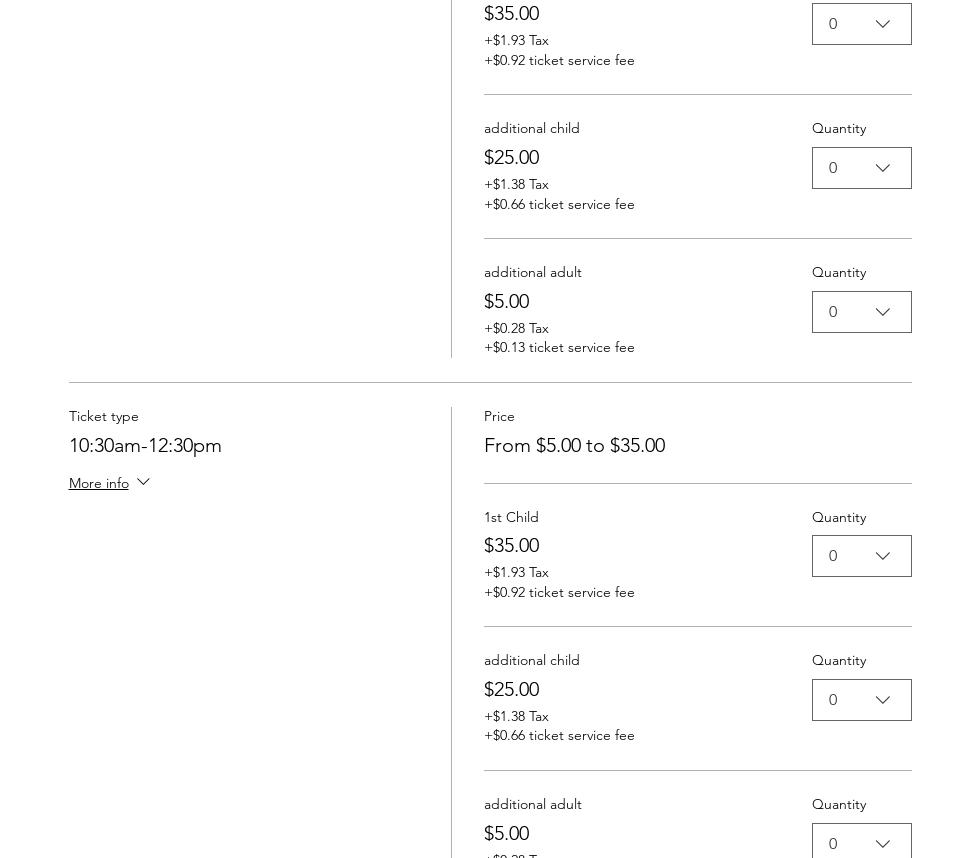This screenshot has width=965, height=858.
Task: Click the additional adult label in upper section
Action: click(x=532, y=273)
